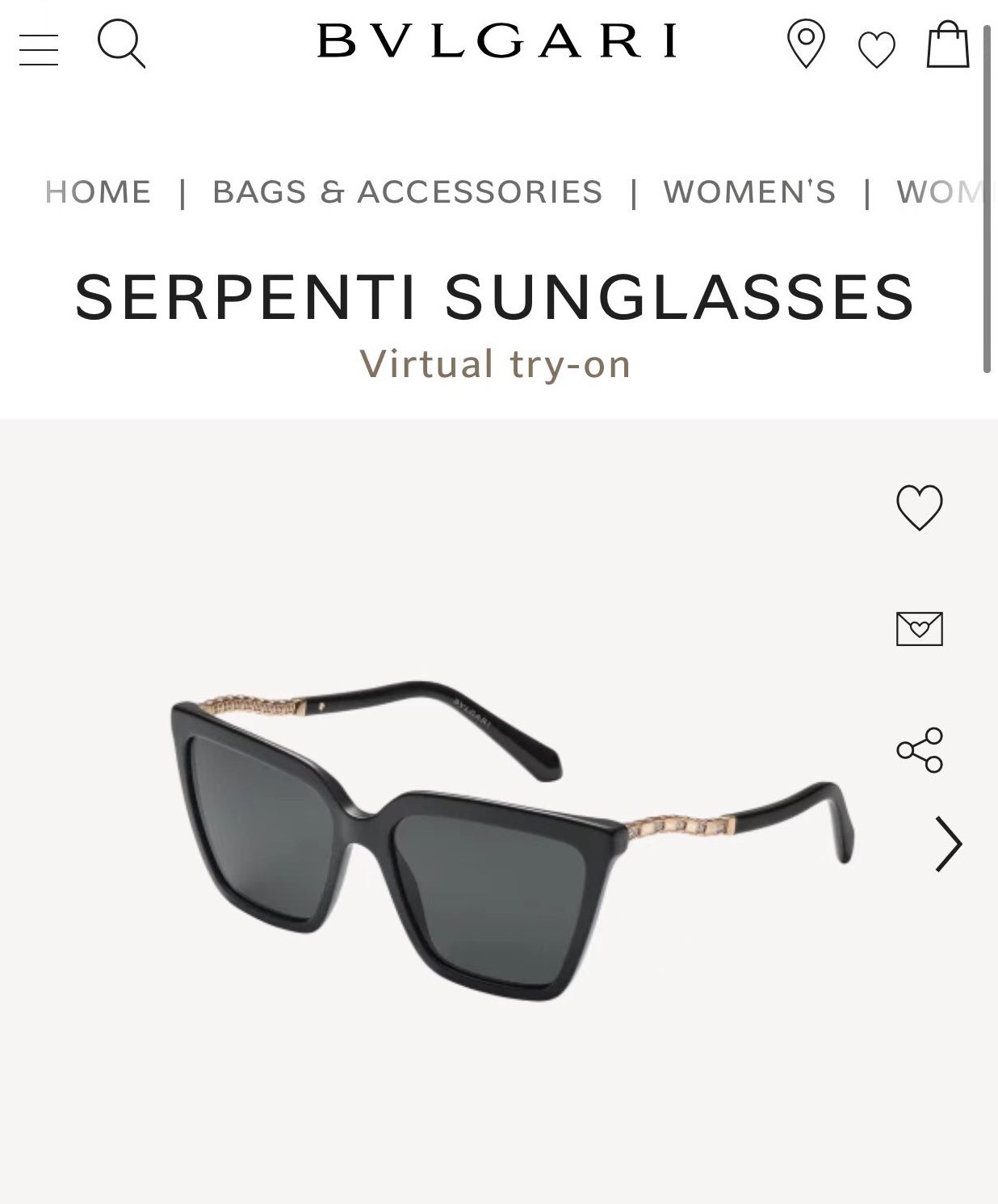Open the hamburger navigation menu

point(39,49)
